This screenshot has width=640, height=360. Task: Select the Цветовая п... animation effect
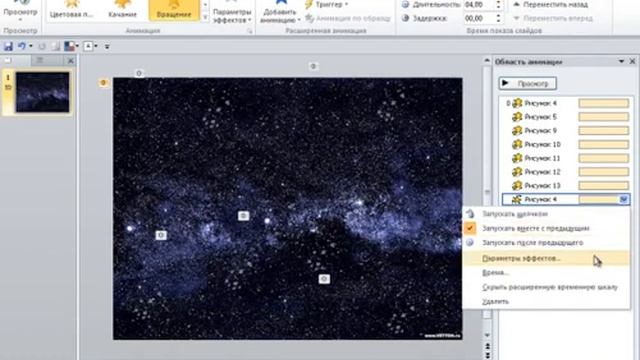71,10
